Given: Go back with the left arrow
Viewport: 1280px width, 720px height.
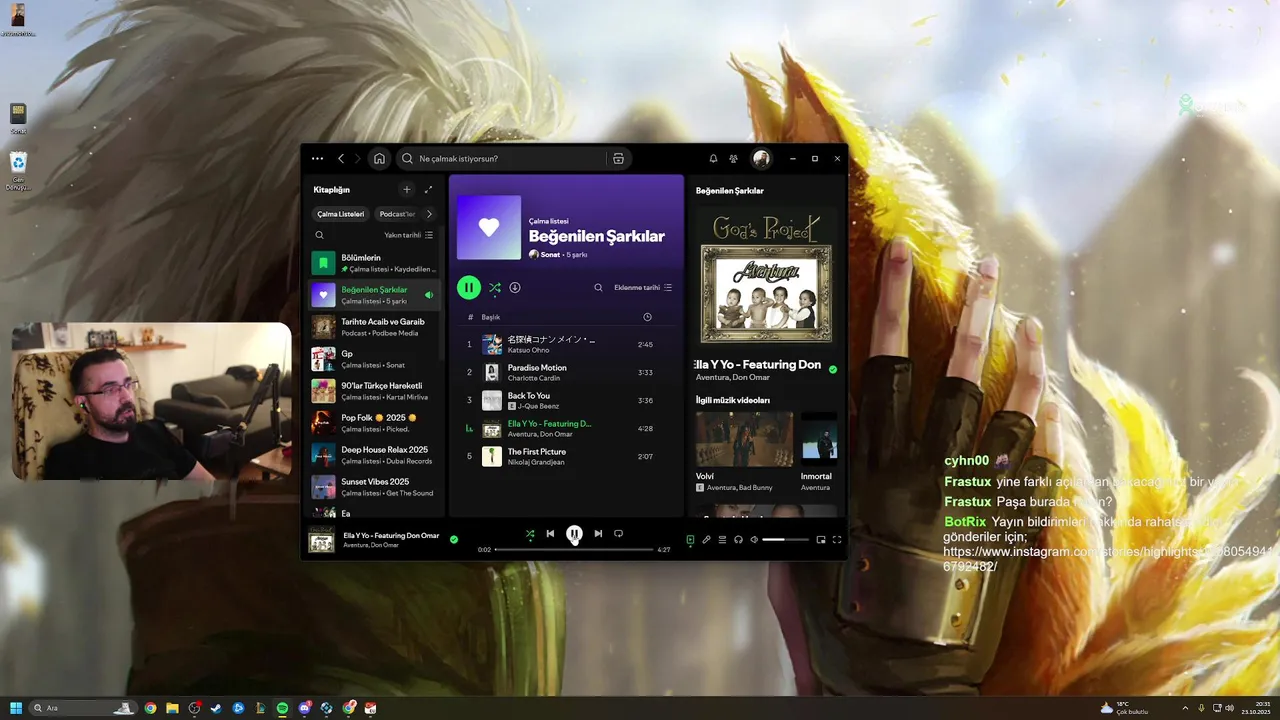Looking at the screenshot, I should (341, 158).
